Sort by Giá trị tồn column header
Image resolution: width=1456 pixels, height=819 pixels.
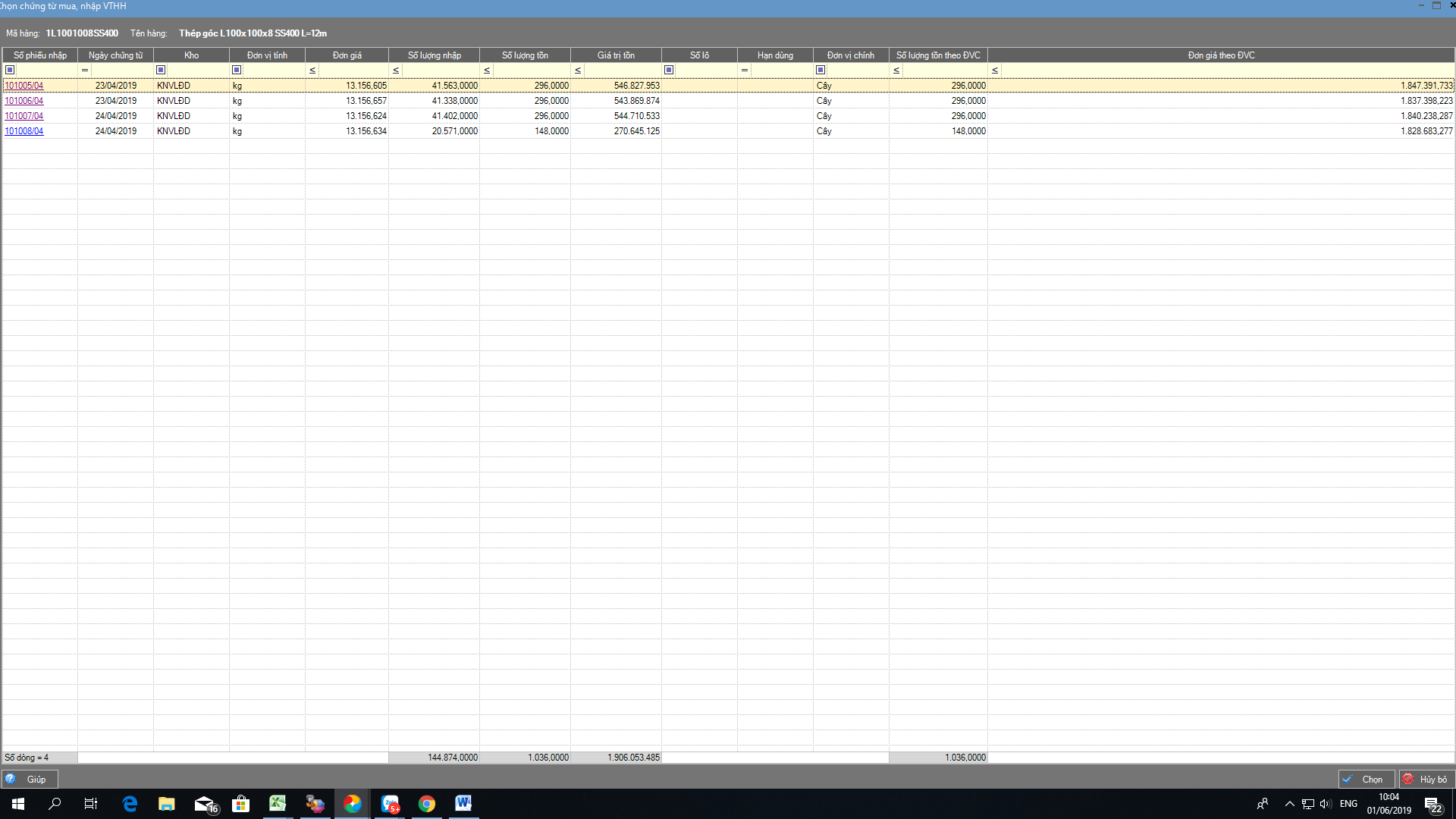click(616, 55)
